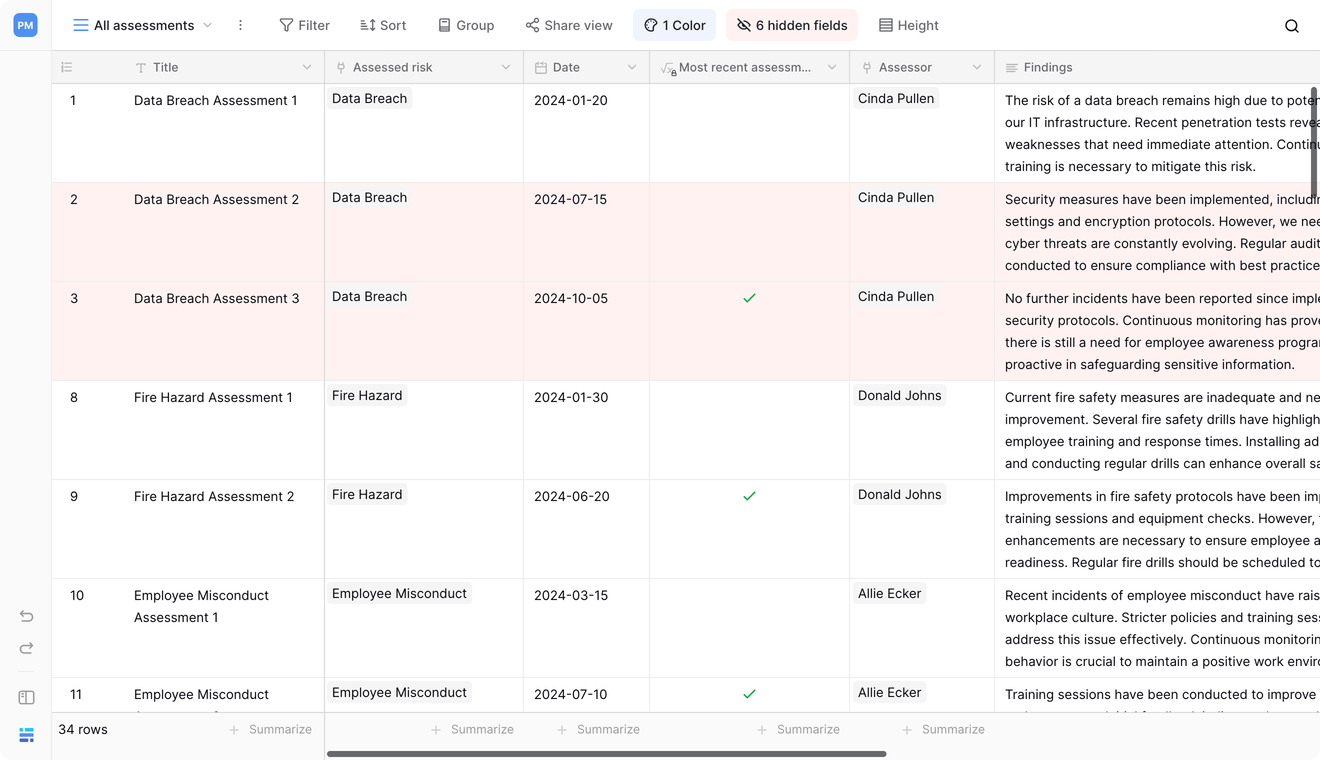Show the 6 hidden fields
Screen dimensions: 1320x760
click(792, 25)
